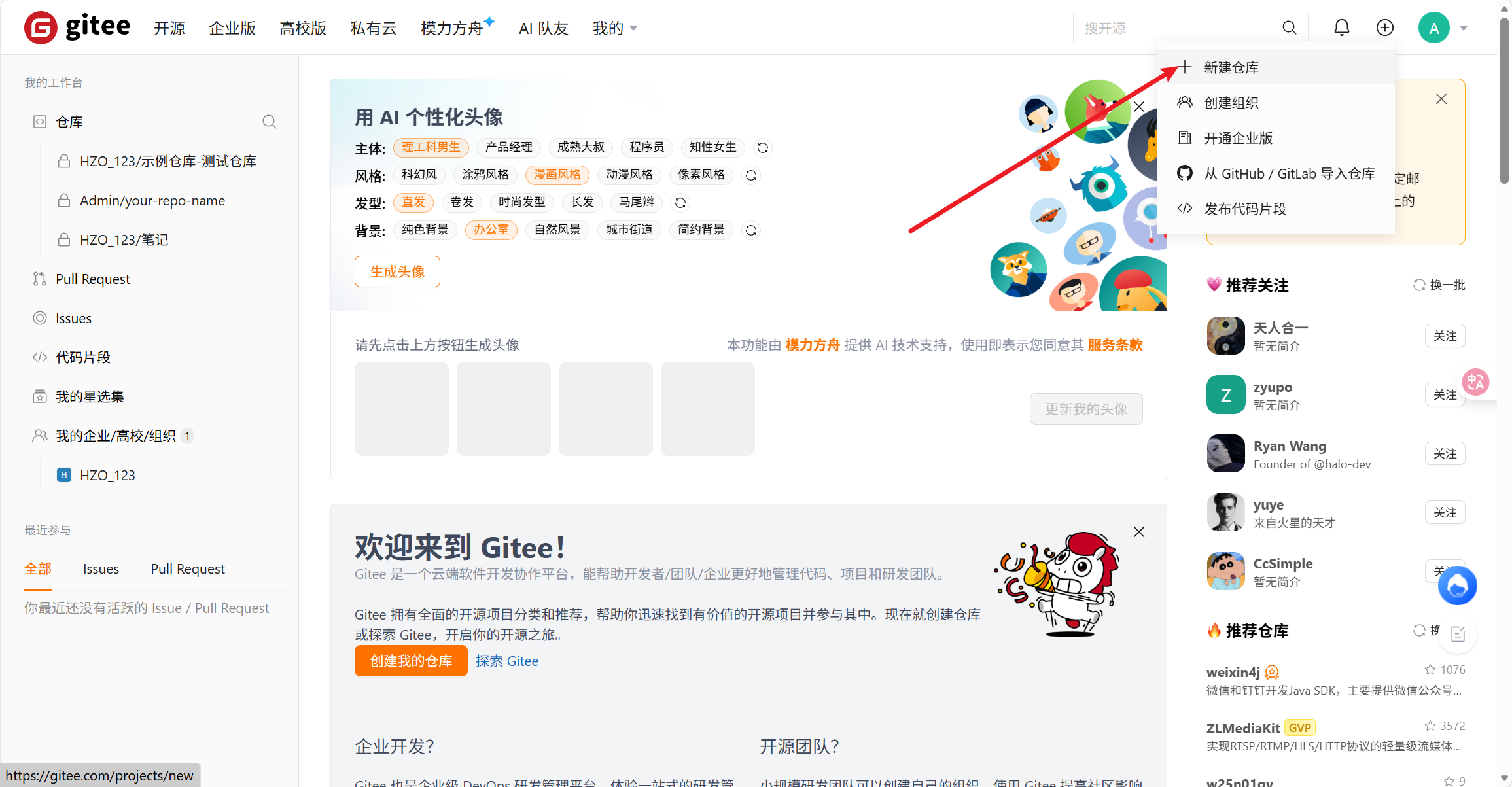
Task: Follow Ryan Wang via the 关注 button
Action: pos(1445,453)
